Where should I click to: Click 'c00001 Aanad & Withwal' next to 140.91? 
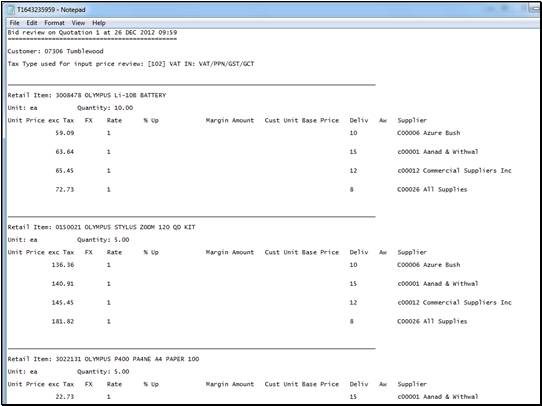tap(438, 284)
